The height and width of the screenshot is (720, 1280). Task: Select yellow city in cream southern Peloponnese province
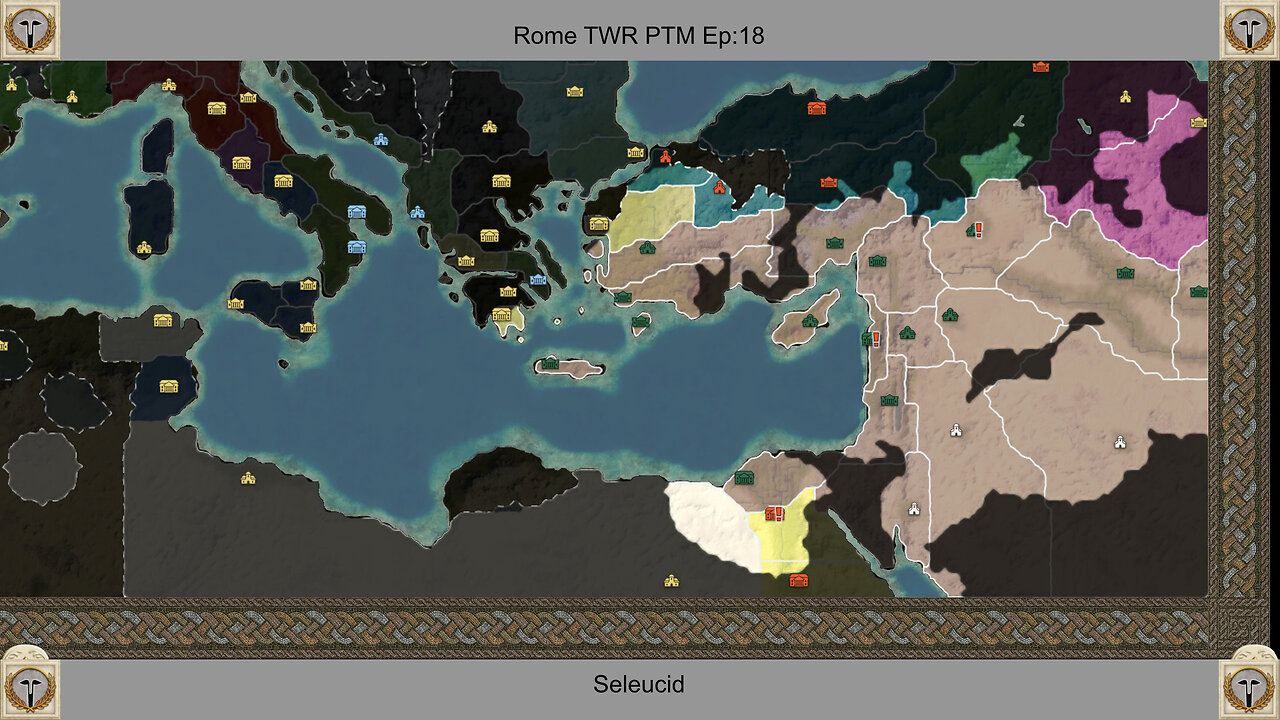click(x=501, y=314)
